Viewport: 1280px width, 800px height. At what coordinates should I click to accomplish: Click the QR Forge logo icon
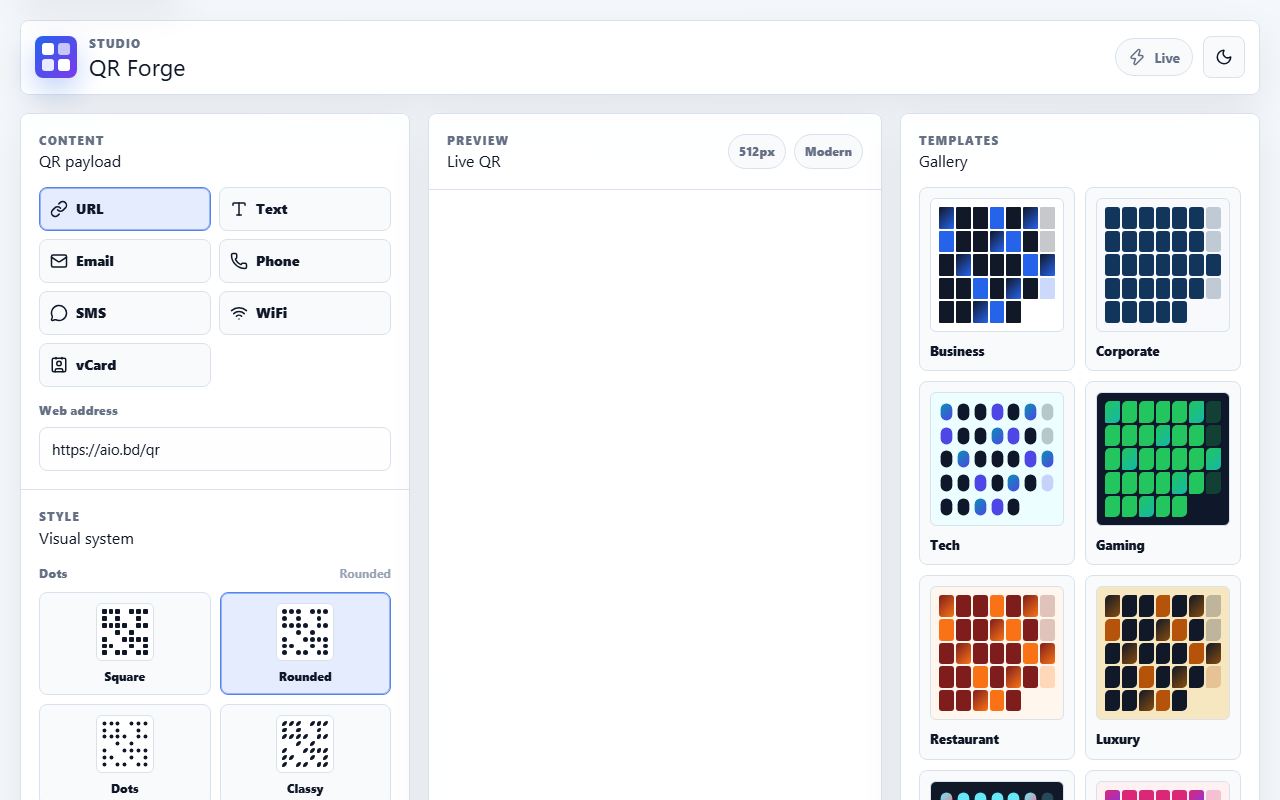coord(56,57)
